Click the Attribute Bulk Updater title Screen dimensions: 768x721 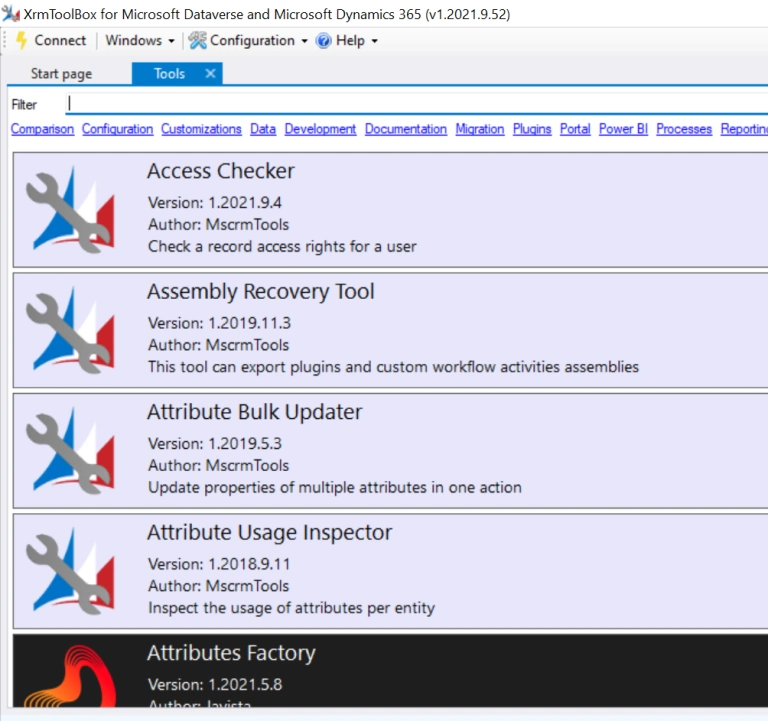pyautogui.click(x=254, y=412)
